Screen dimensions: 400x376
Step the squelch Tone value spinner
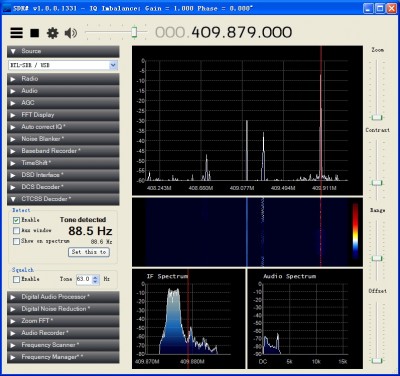pos(96,279)
